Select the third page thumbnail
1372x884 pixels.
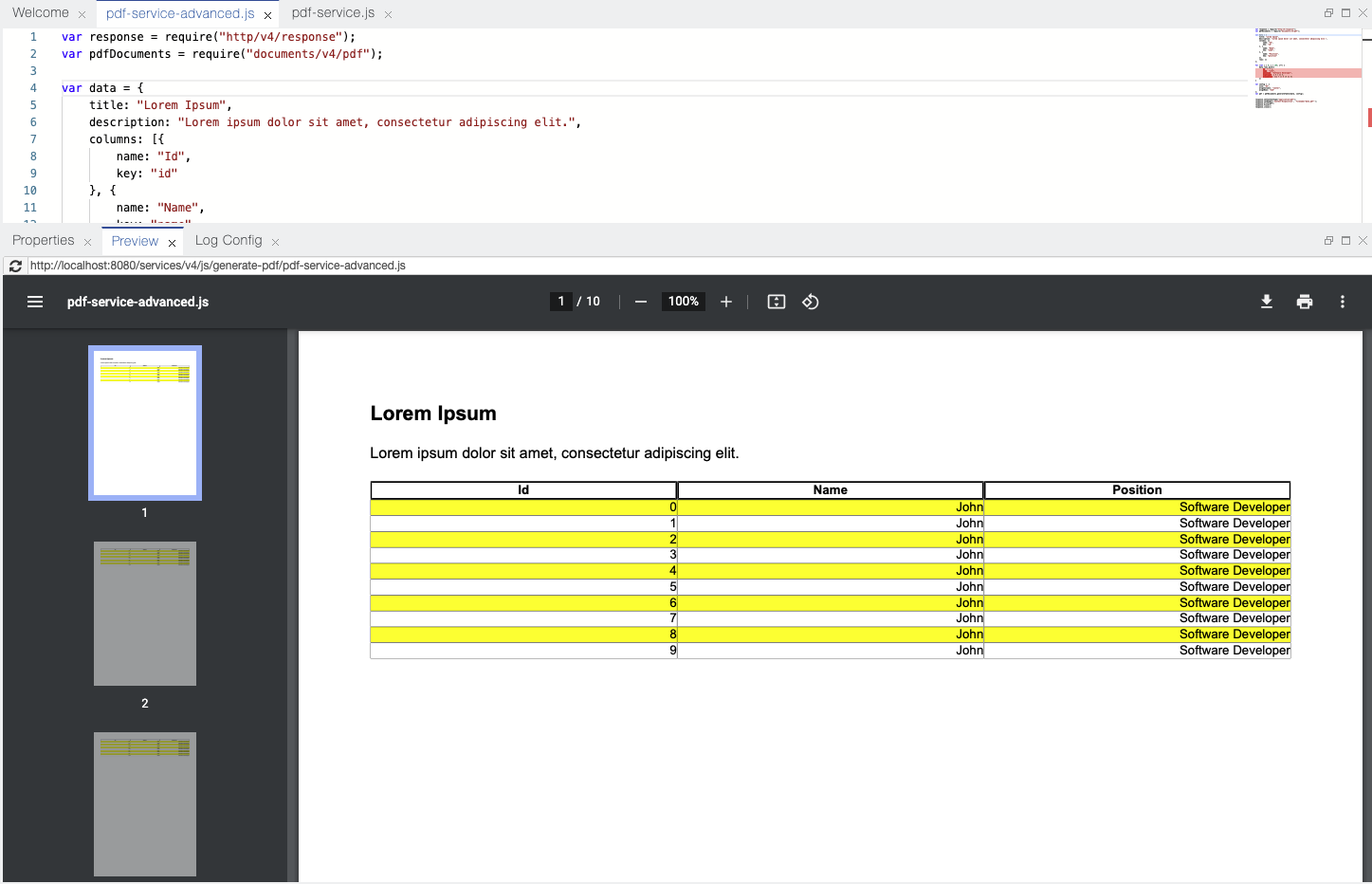145,804
